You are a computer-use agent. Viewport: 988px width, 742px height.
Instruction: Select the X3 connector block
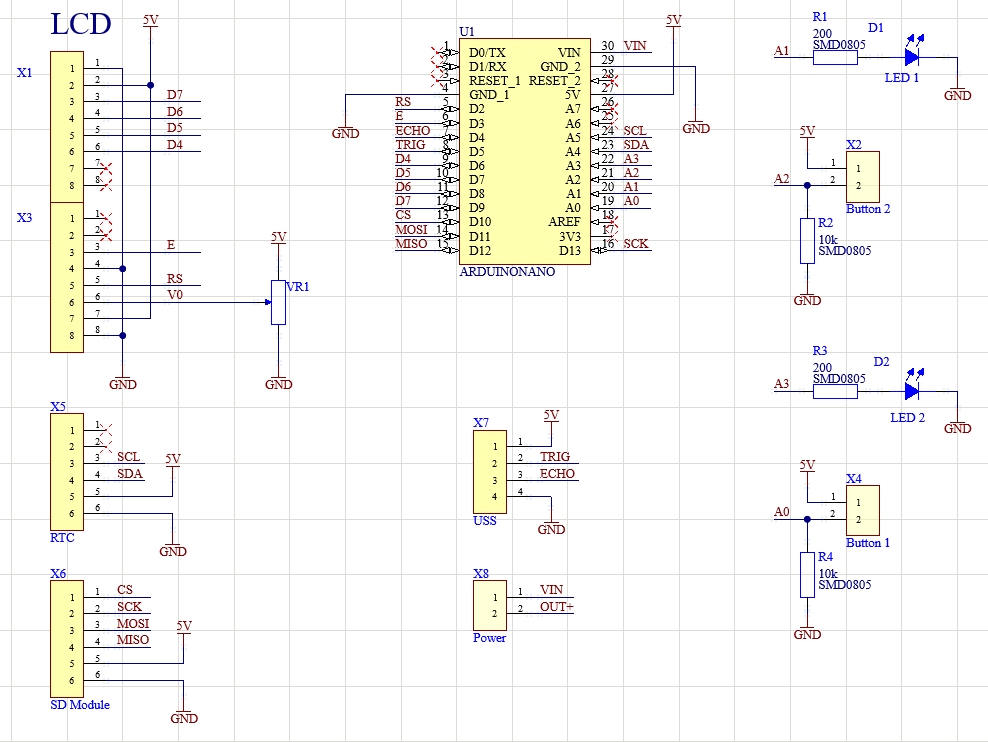click(67, 277)
